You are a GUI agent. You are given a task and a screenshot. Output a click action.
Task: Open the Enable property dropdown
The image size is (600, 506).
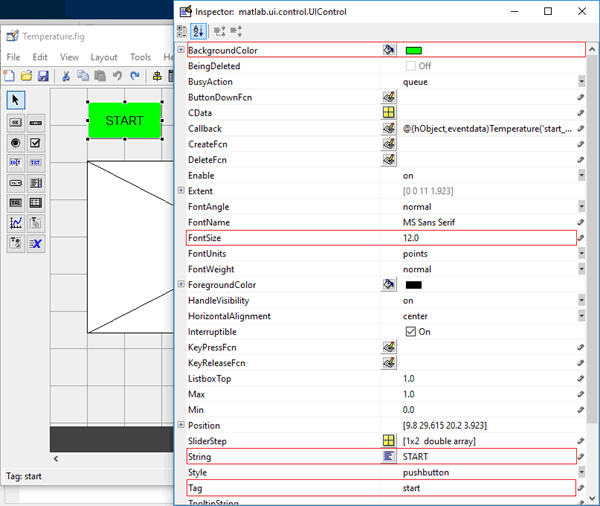(x=581, y=175)
